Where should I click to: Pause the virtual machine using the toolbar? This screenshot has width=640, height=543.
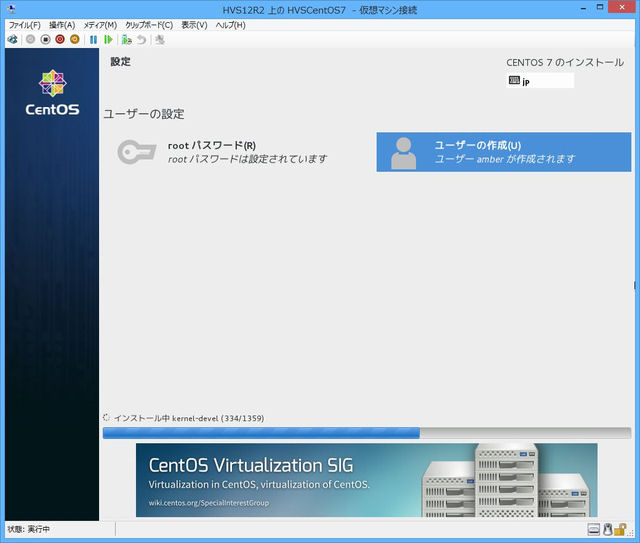click(x=93, y=40)
